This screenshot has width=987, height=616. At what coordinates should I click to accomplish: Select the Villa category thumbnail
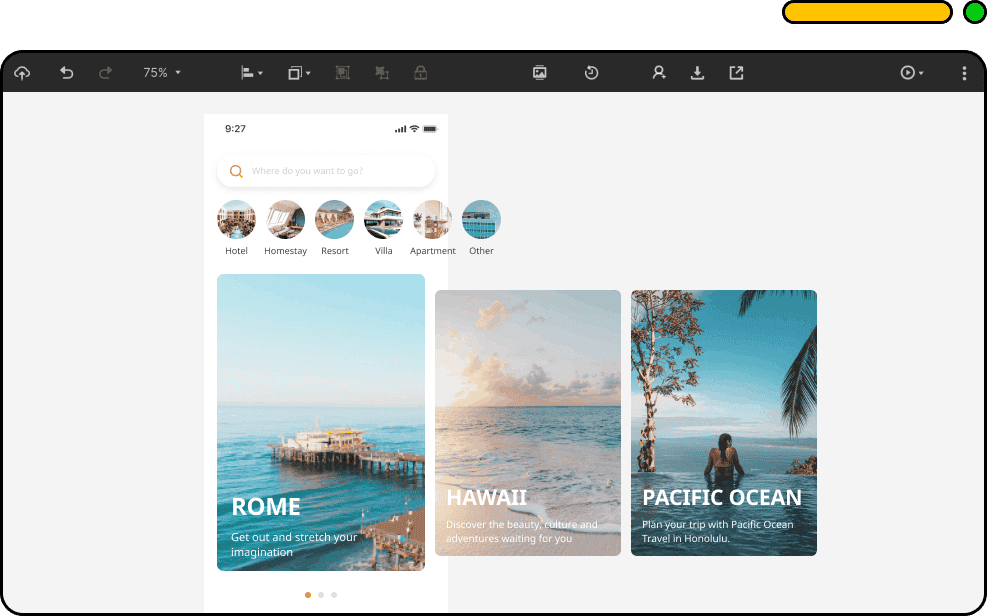click(x=383, y=220)
